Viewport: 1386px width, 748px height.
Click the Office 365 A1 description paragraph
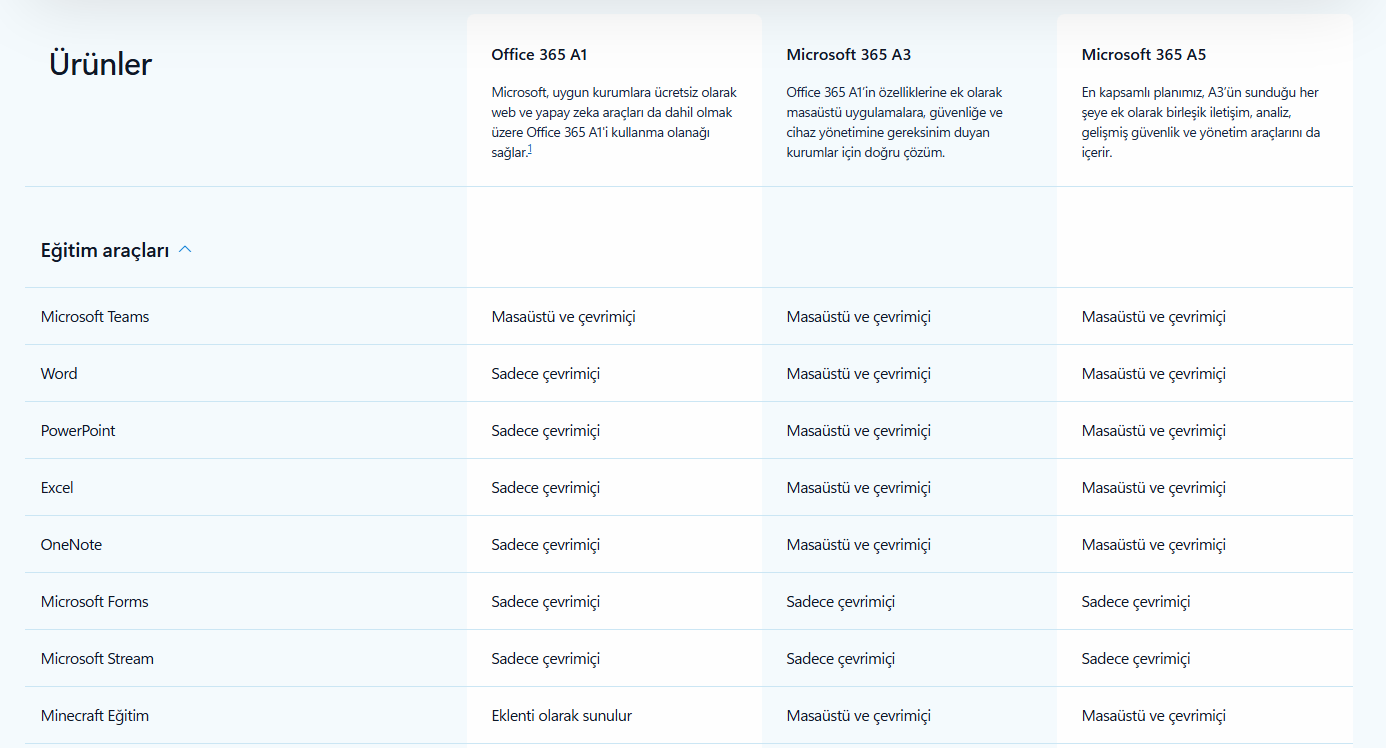click(614, 122)
